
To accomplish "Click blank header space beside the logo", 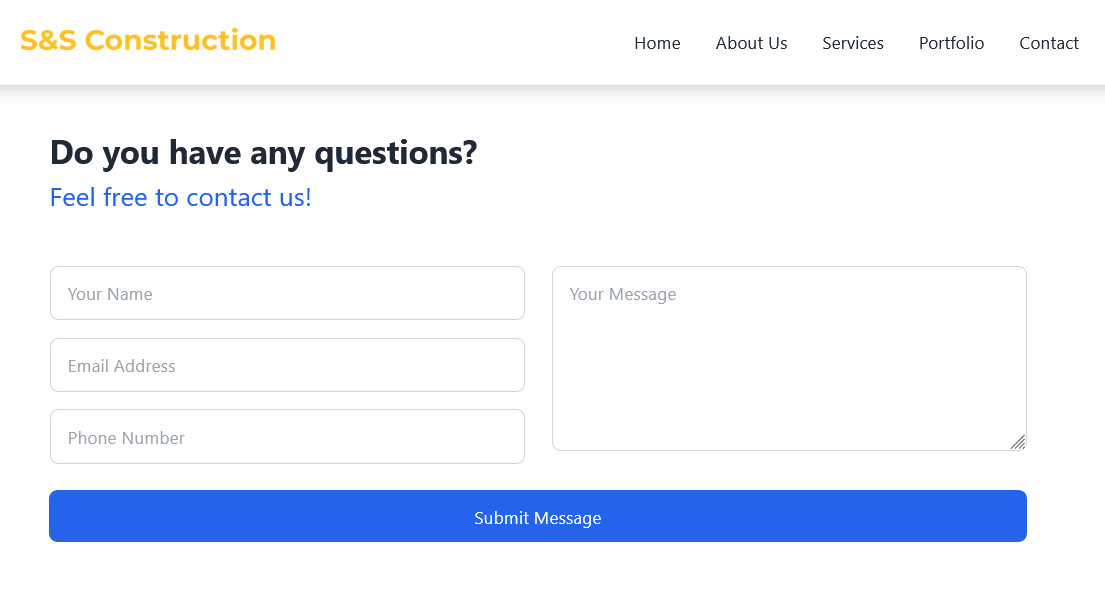I will pos(451,42).
